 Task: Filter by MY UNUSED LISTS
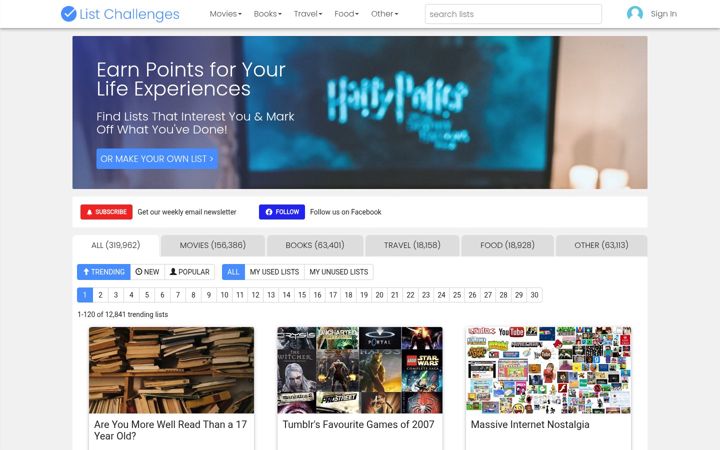339,272
